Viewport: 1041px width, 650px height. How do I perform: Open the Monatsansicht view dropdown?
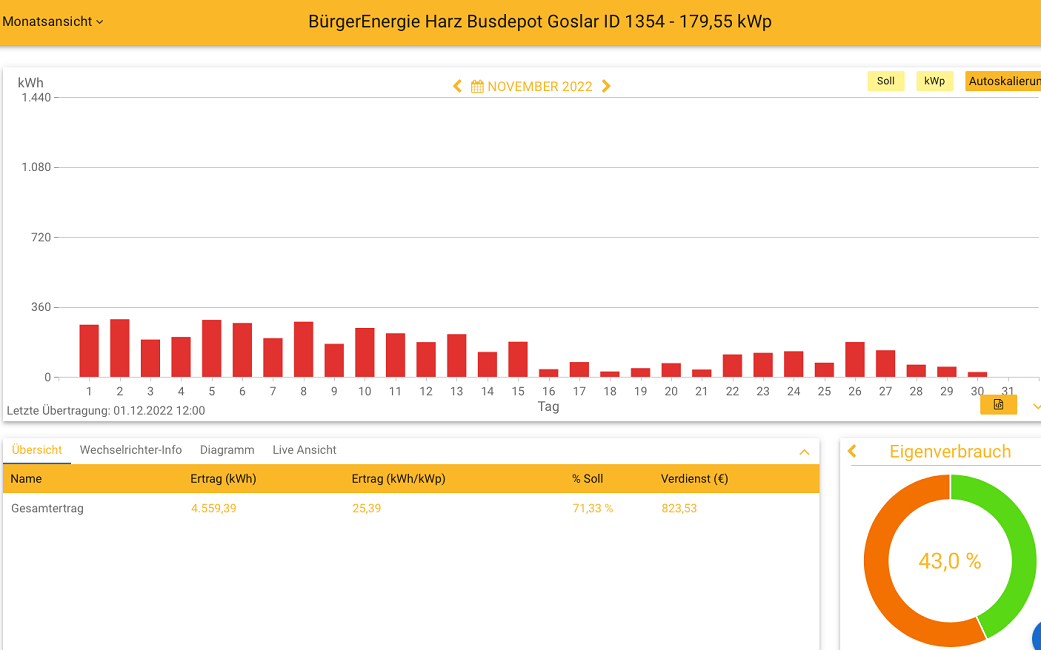pyautogui.click(x=52, y=21)
